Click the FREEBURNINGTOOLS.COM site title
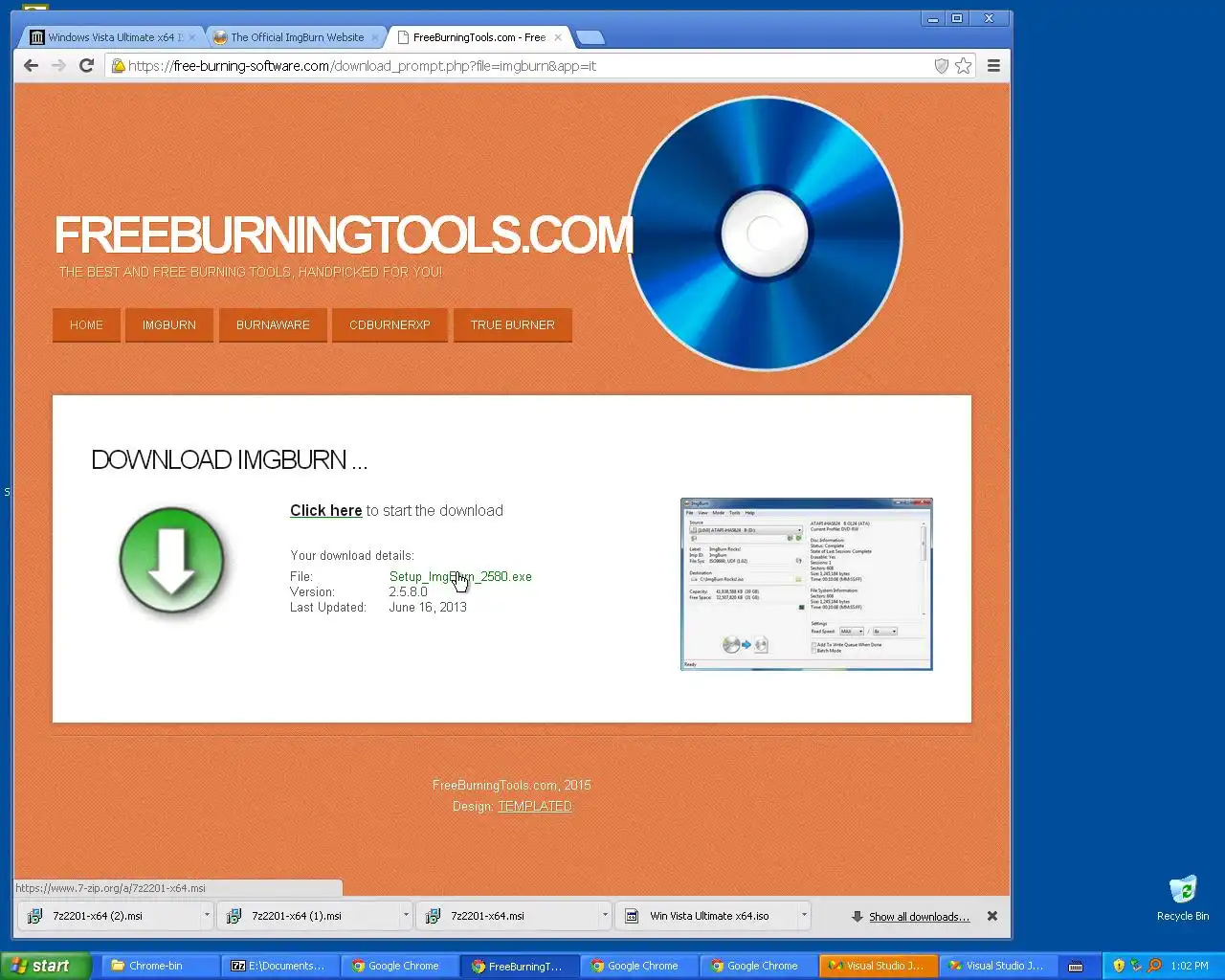The image size is (1225, 980). [344, 234]
